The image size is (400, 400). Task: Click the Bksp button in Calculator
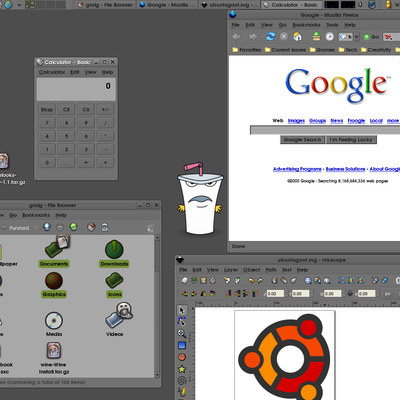(x=47, y=109)
